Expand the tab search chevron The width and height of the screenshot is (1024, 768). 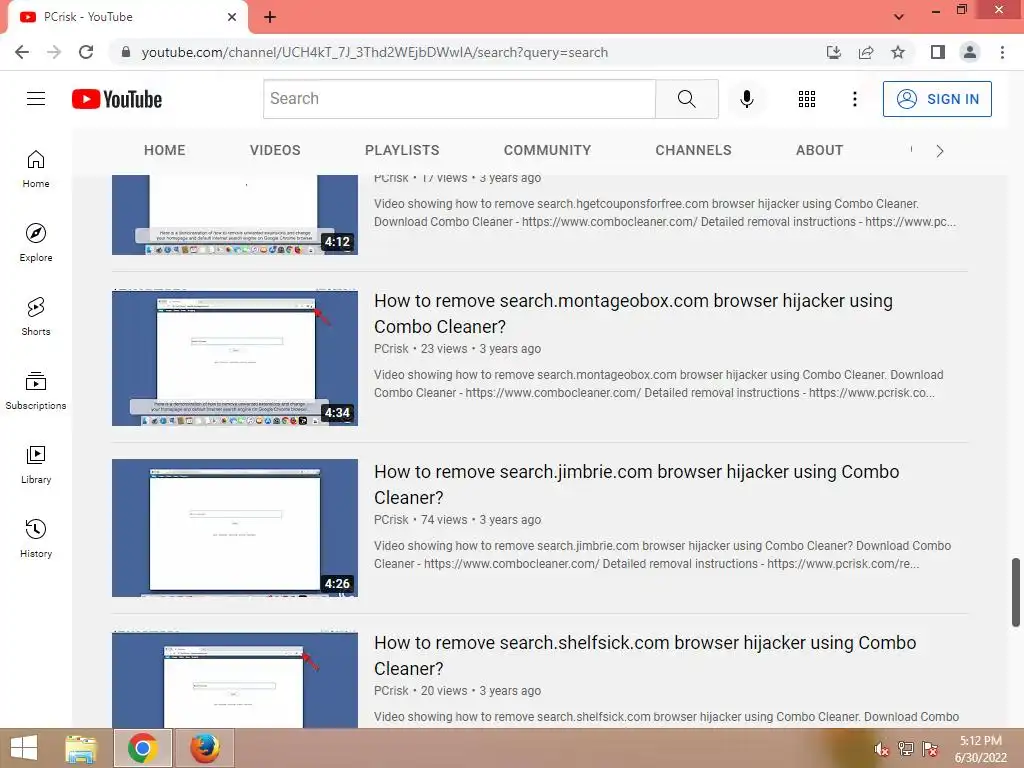pos(899,17)
